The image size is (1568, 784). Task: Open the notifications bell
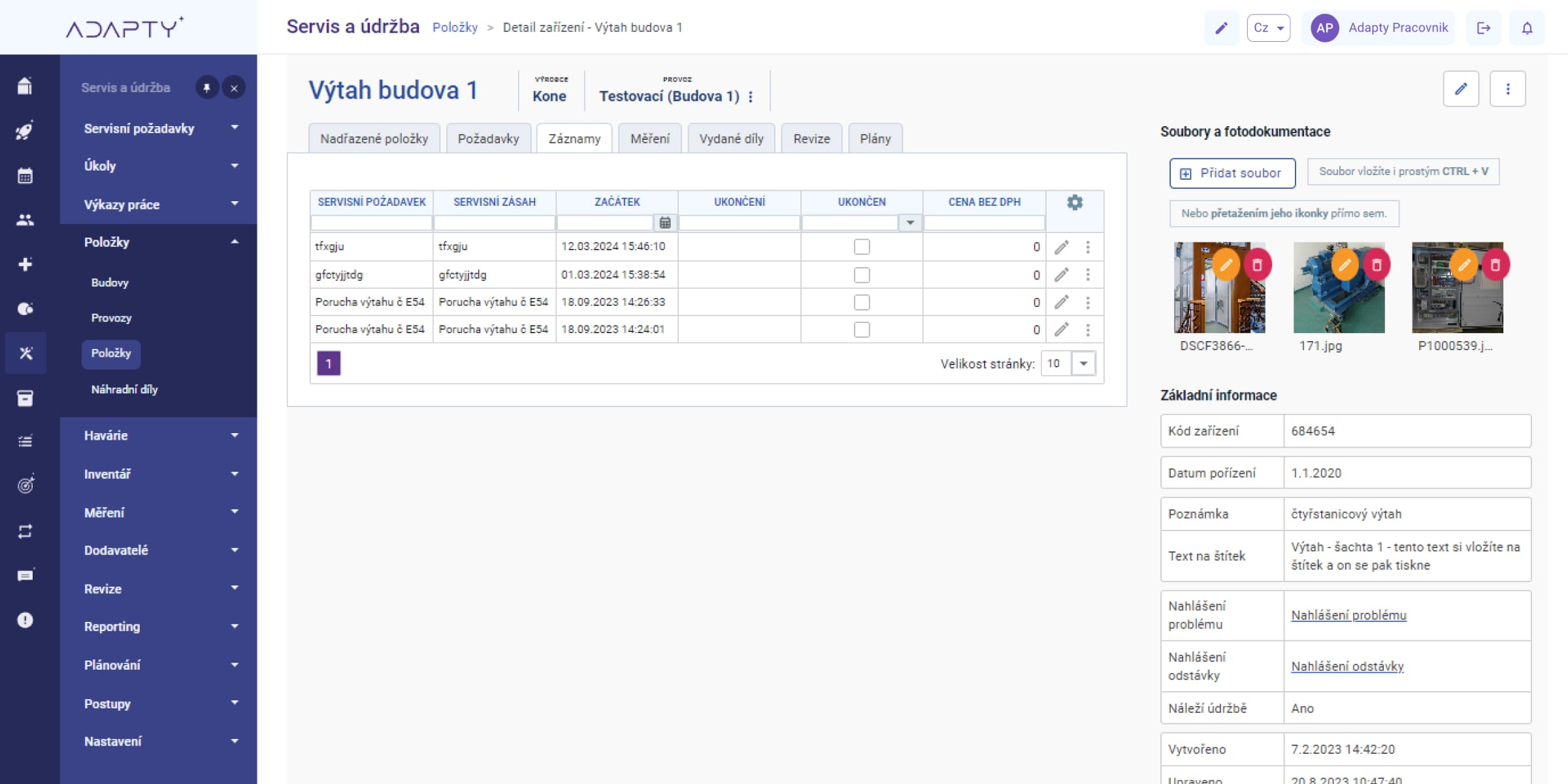[x=1527, y=27]
